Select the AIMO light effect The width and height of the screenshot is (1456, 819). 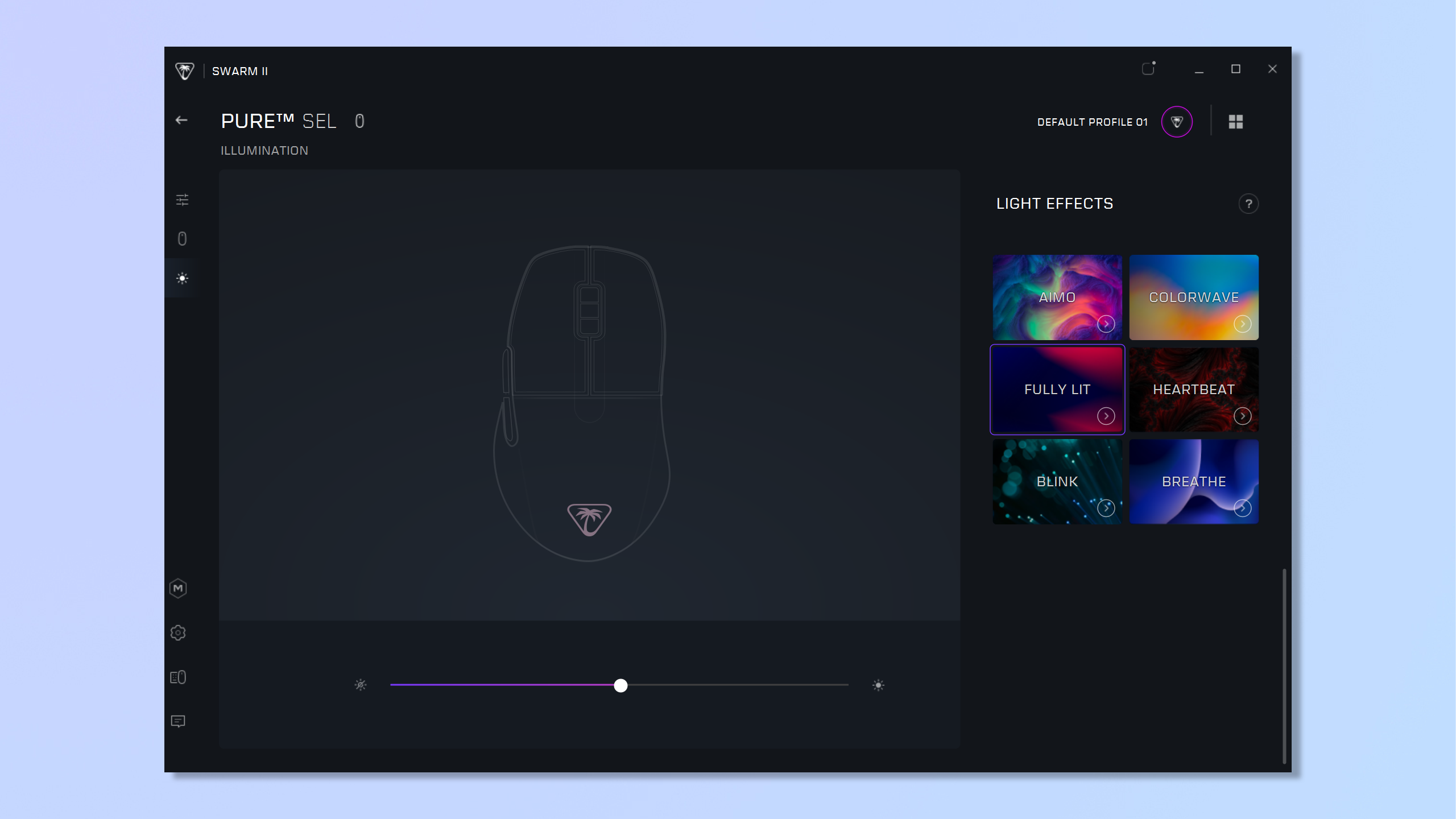pos(1057,297)
